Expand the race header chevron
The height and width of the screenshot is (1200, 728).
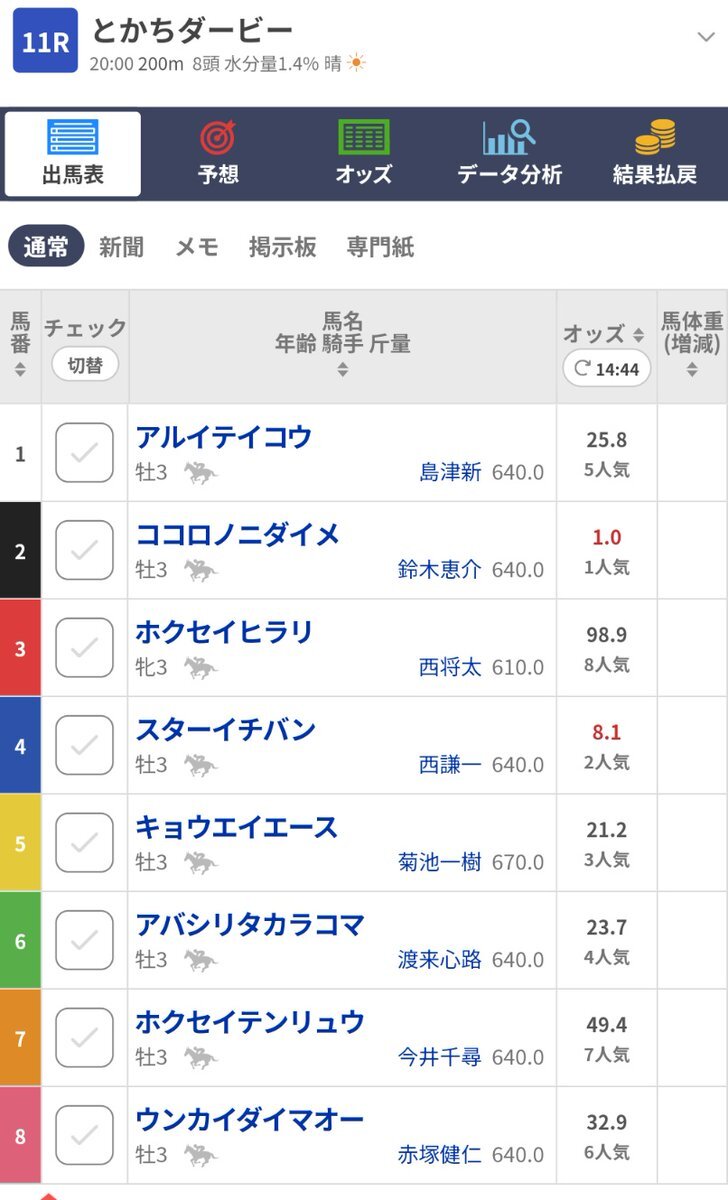click(x=705, y=38)
